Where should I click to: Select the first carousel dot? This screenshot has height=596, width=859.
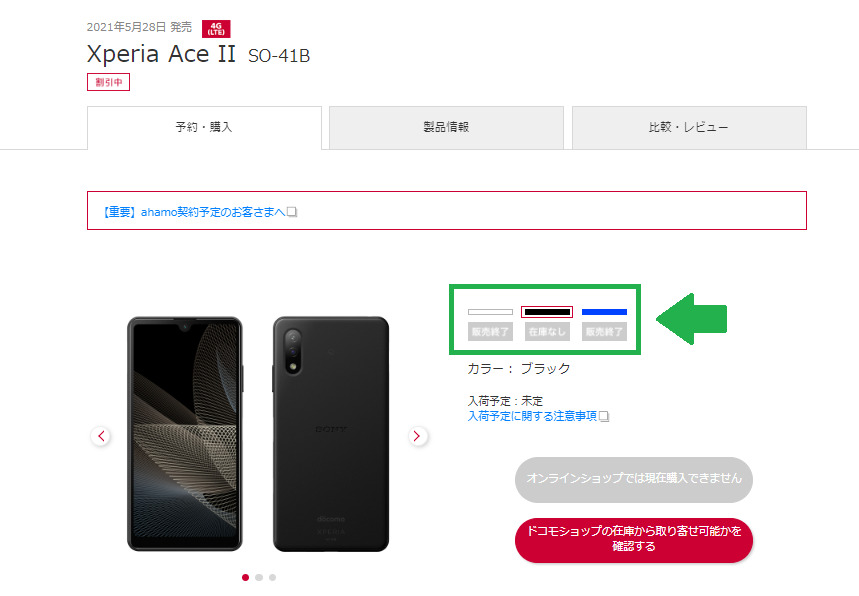[245, 577]
